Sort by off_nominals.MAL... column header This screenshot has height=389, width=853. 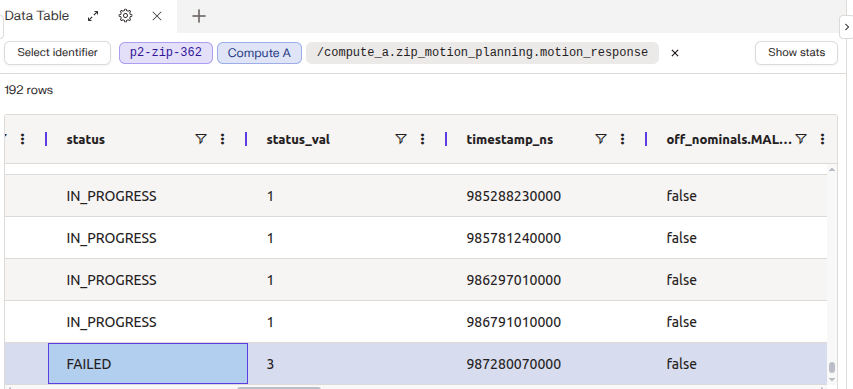[729, 140]
